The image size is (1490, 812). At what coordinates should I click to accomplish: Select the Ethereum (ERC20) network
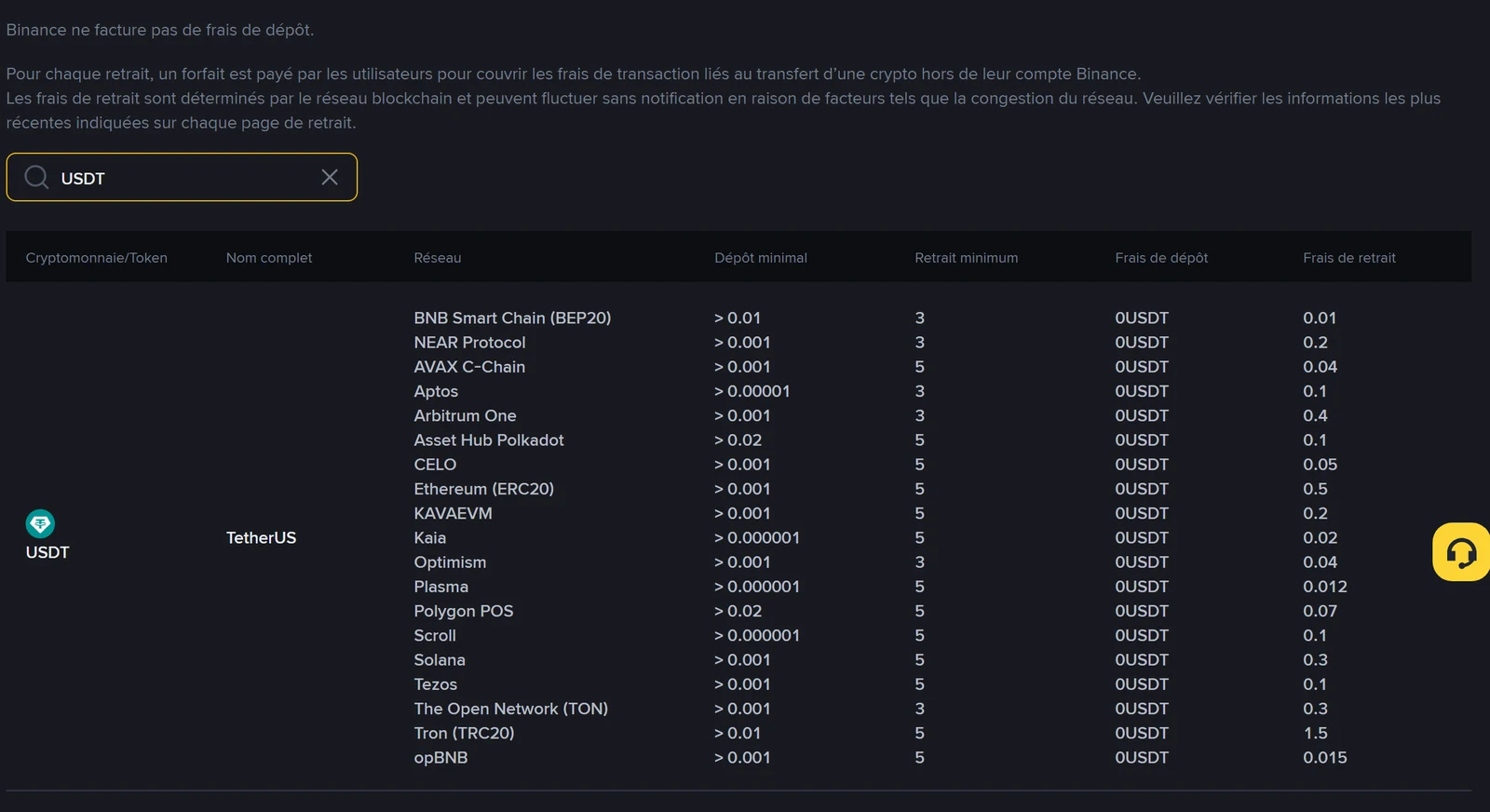click(x=483, y=489)
